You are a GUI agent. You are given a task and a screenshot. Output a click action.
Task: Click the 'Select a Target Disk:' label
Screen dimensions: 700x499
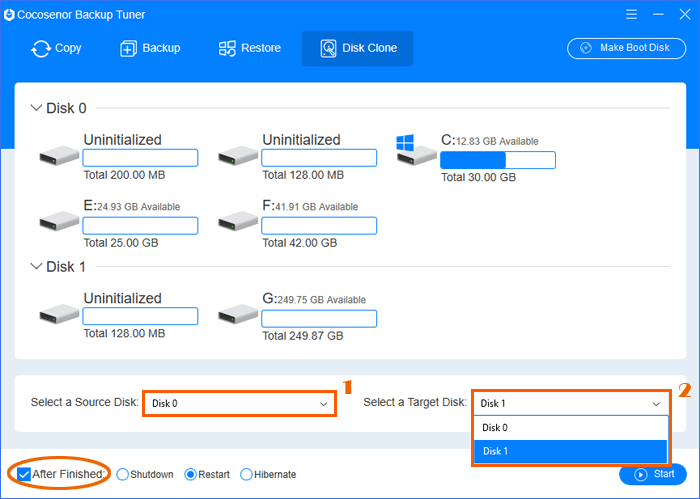(x=415, y=402)
